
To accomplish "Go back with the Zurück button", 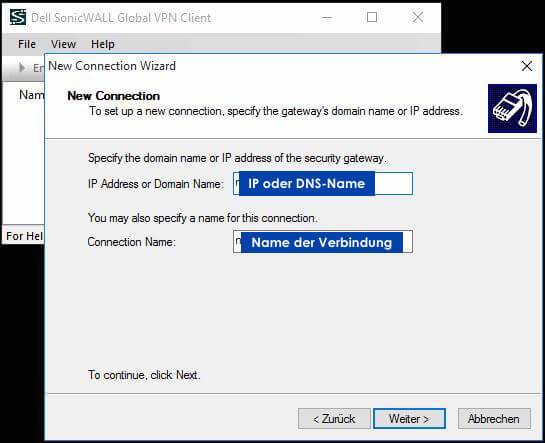I will 334,418.
